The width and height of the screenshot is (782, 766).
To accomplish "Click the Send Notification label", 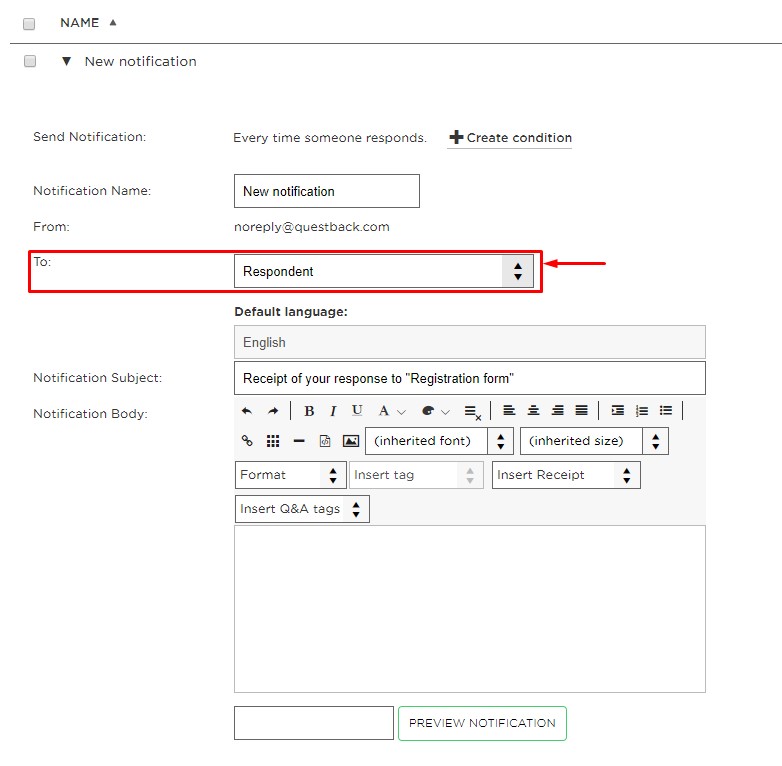I will point(89,137).
